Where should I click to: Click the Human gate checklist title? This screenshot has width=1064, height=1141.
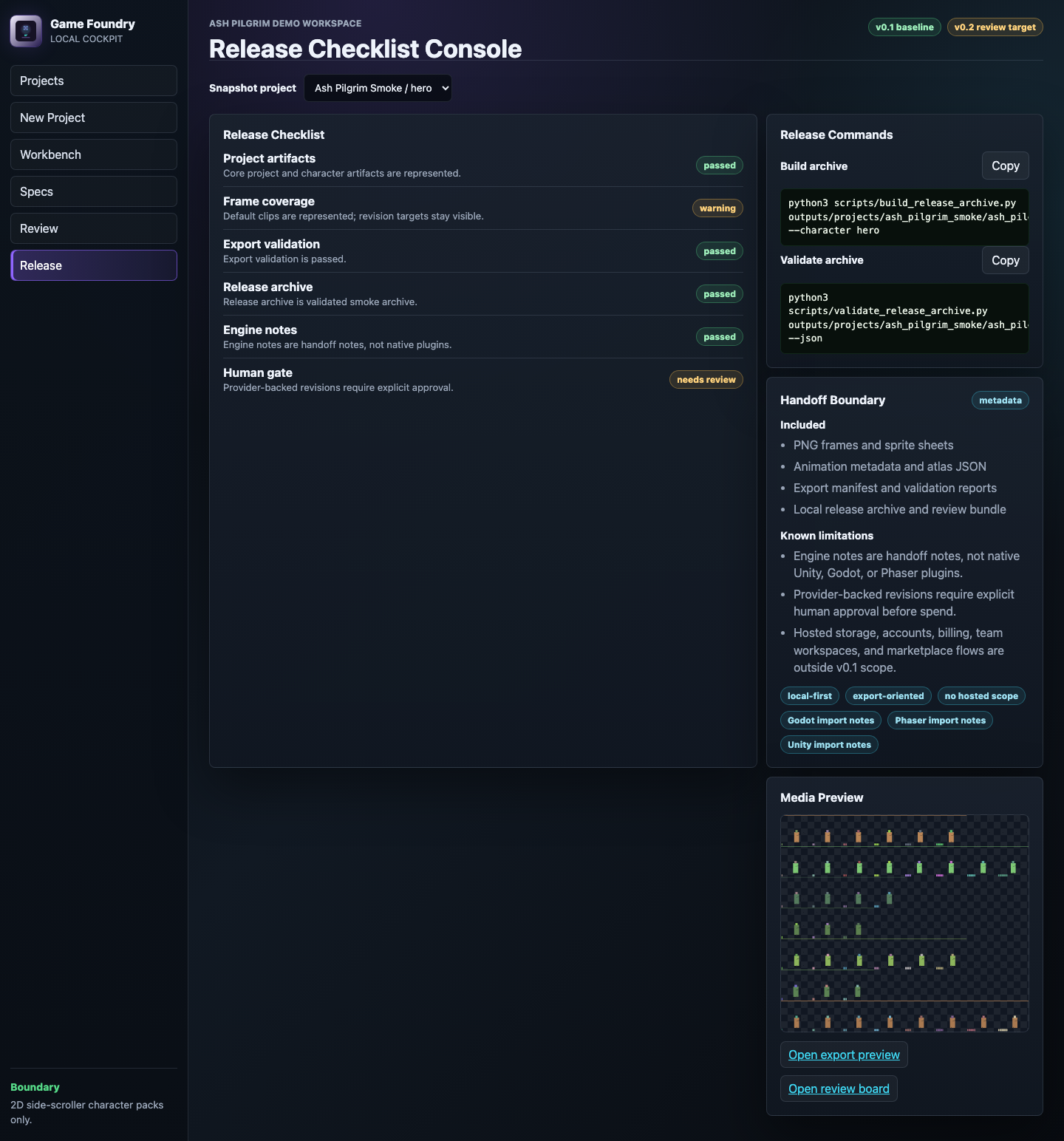pyautogui.click(x=258, y=372)
